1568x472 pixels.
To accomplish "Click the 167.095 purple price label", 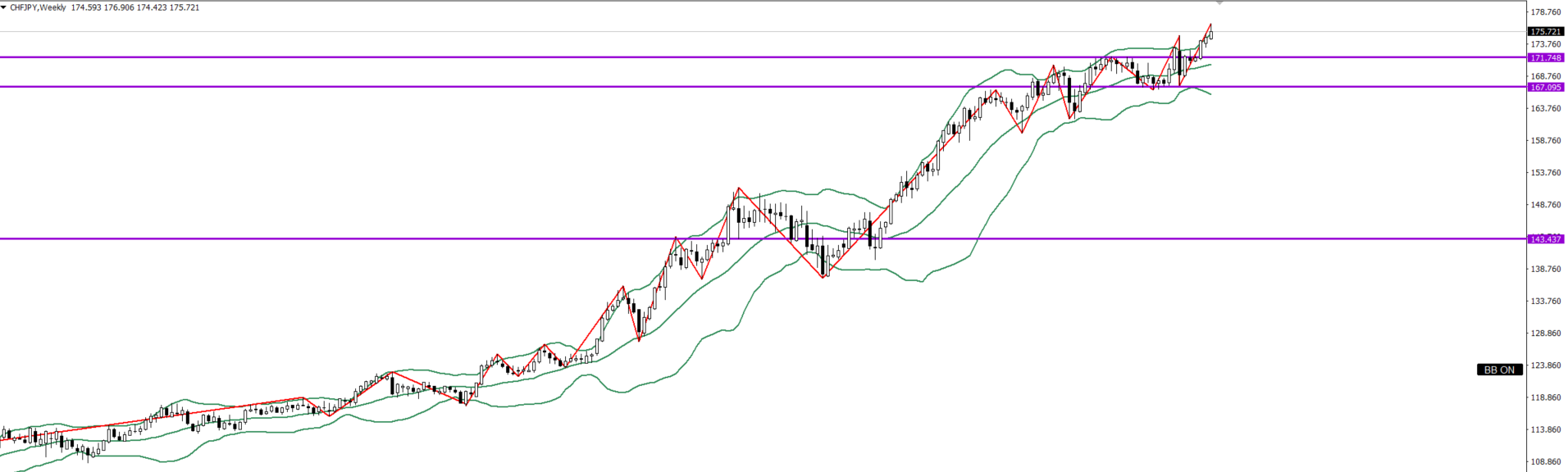I will [1545, 87].
